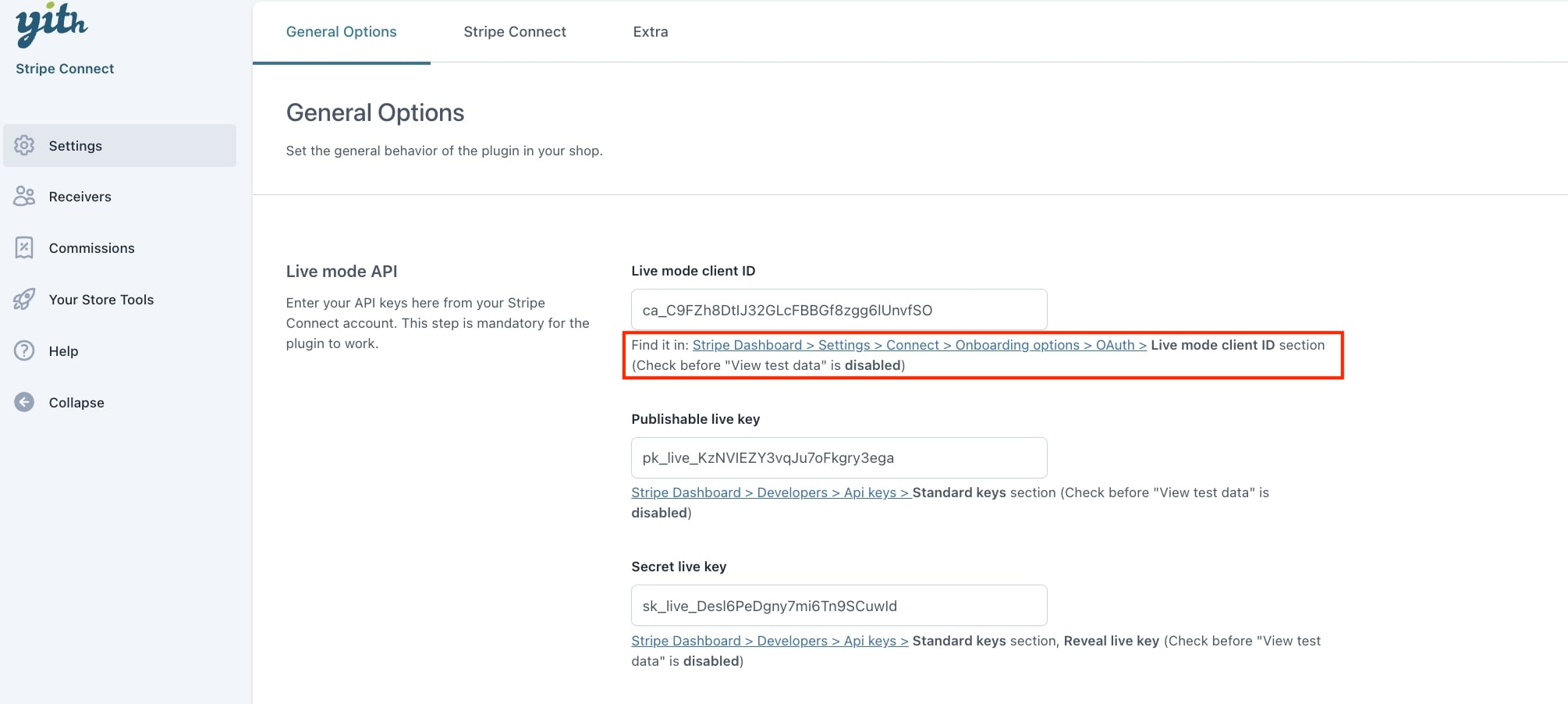This screenshot has width=1568, height=704.
Task: Open Receivers in the sidebar
Action: (119, 197)
